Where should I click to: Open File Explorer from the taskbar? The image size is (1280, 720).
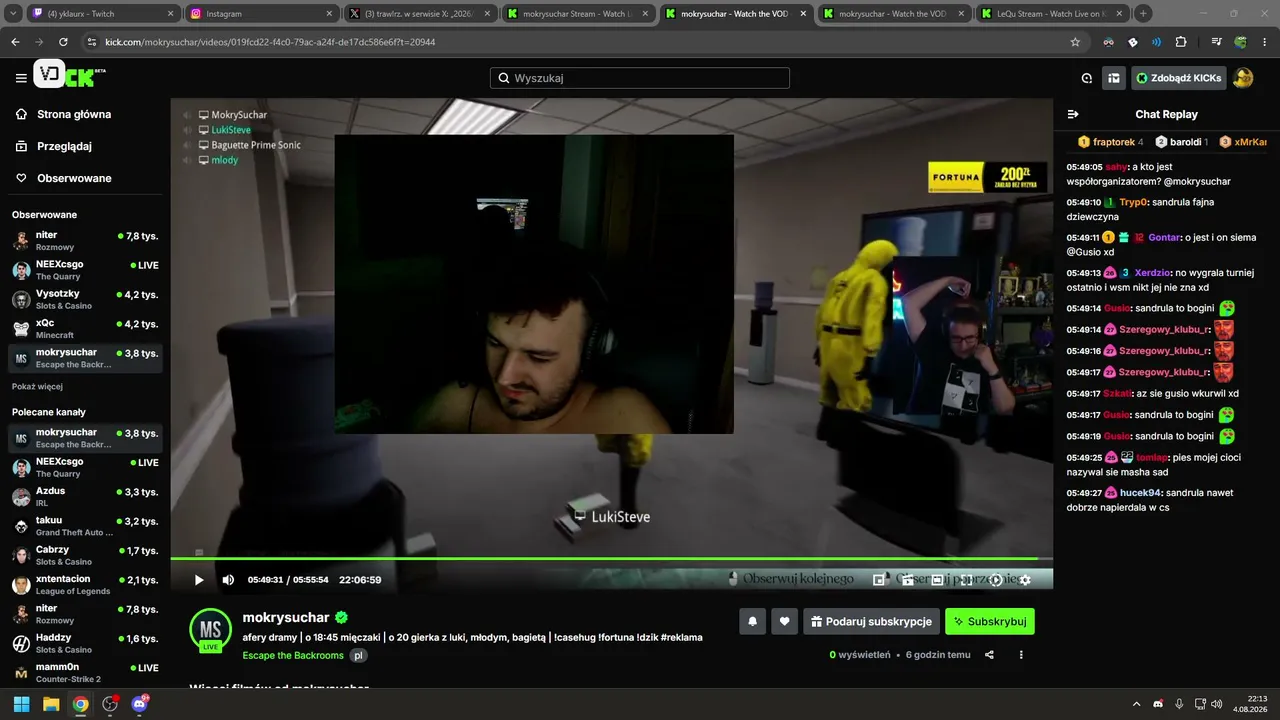click(x=51, y=704)
